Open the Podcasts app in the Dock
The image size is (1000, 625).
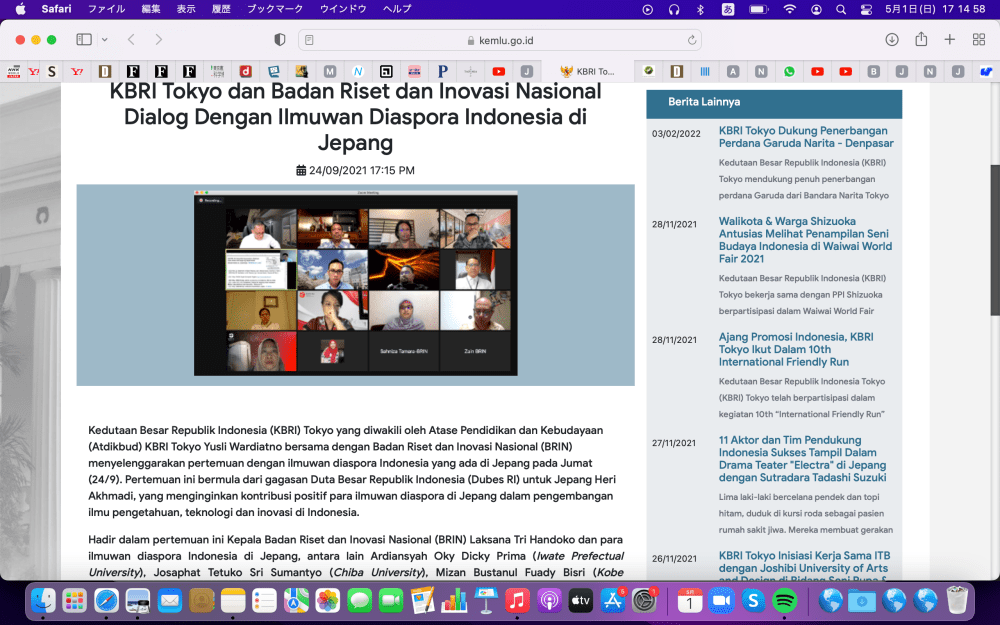point(548,601)
